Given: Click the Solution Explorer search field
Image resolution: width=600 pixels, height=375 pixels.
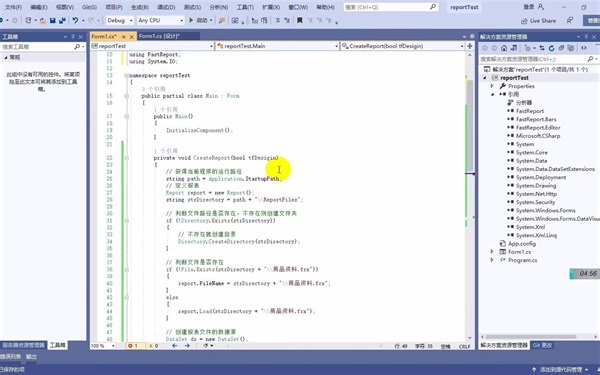Looking at the screenshot, I should 539,59.
